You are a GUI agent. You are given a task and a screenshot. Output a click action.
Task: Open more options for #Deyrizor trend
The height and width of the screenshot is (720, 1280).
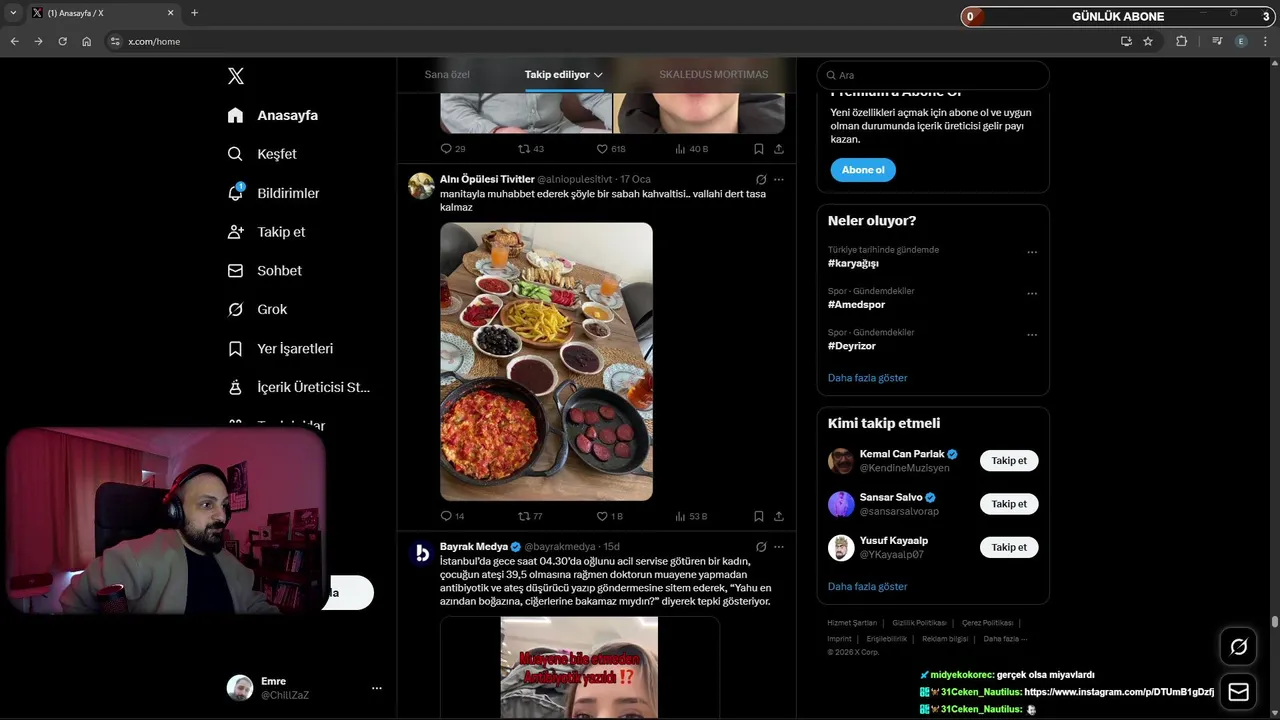pos(1032,334)
